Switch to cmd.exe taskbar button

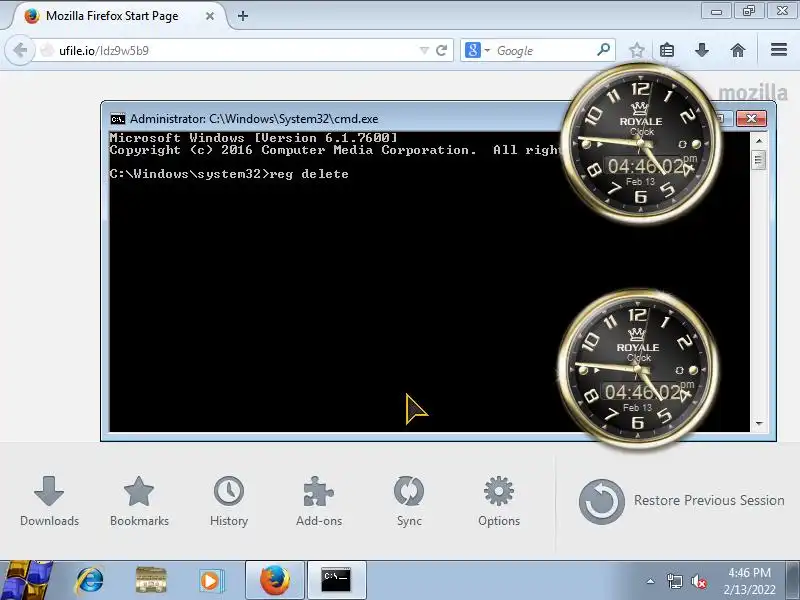336,580
